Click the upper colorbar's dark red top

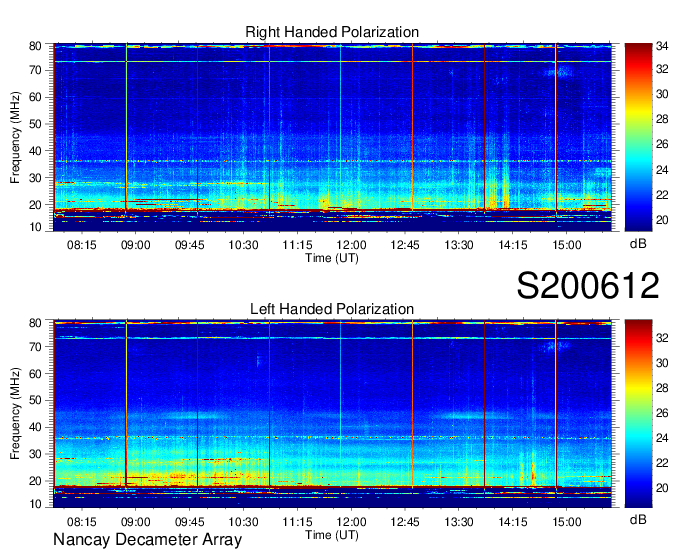638,46
